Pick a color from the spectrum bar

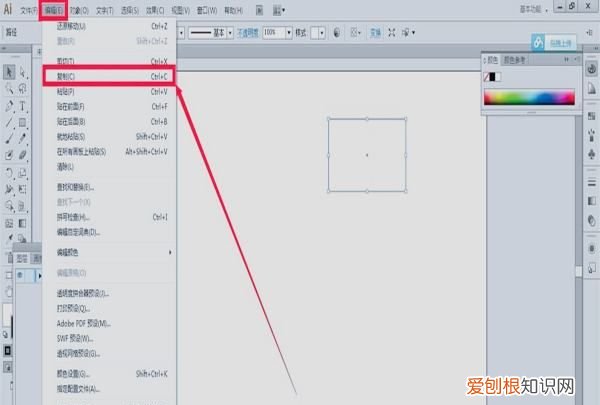[x=530, y=97]
